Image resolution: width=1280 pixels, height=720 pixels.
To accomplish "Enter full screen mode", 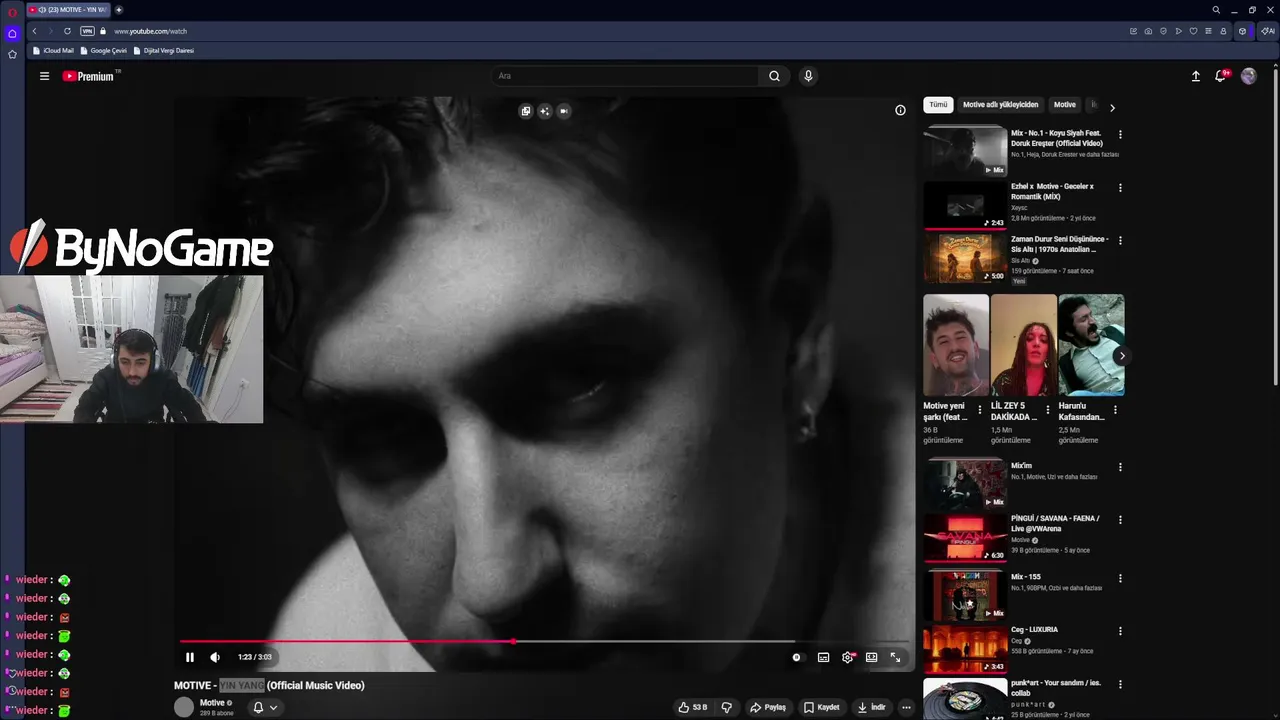I will [896, 657].
